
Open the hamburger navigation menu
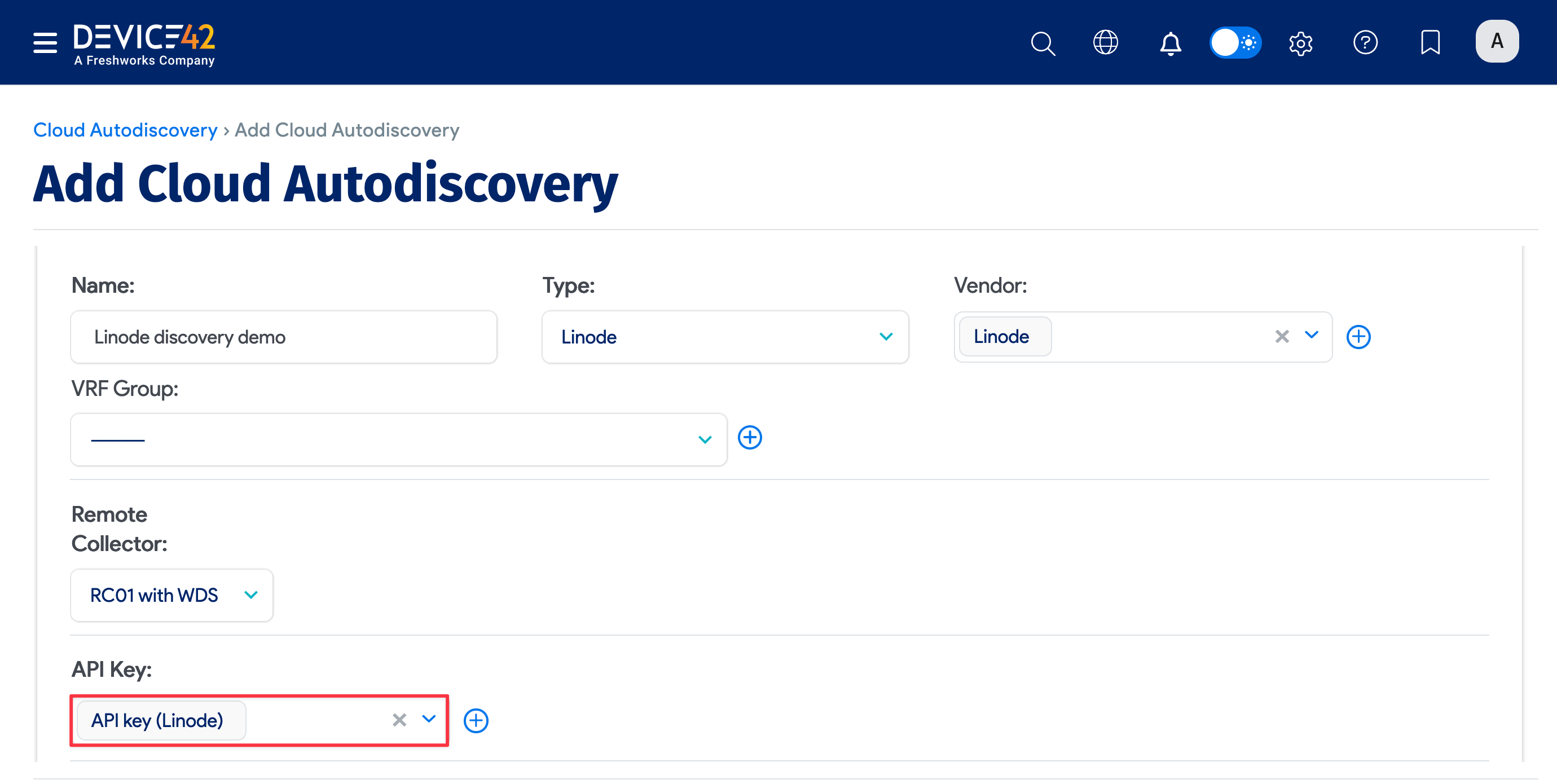pyautogui.click(x=45, y=42)
